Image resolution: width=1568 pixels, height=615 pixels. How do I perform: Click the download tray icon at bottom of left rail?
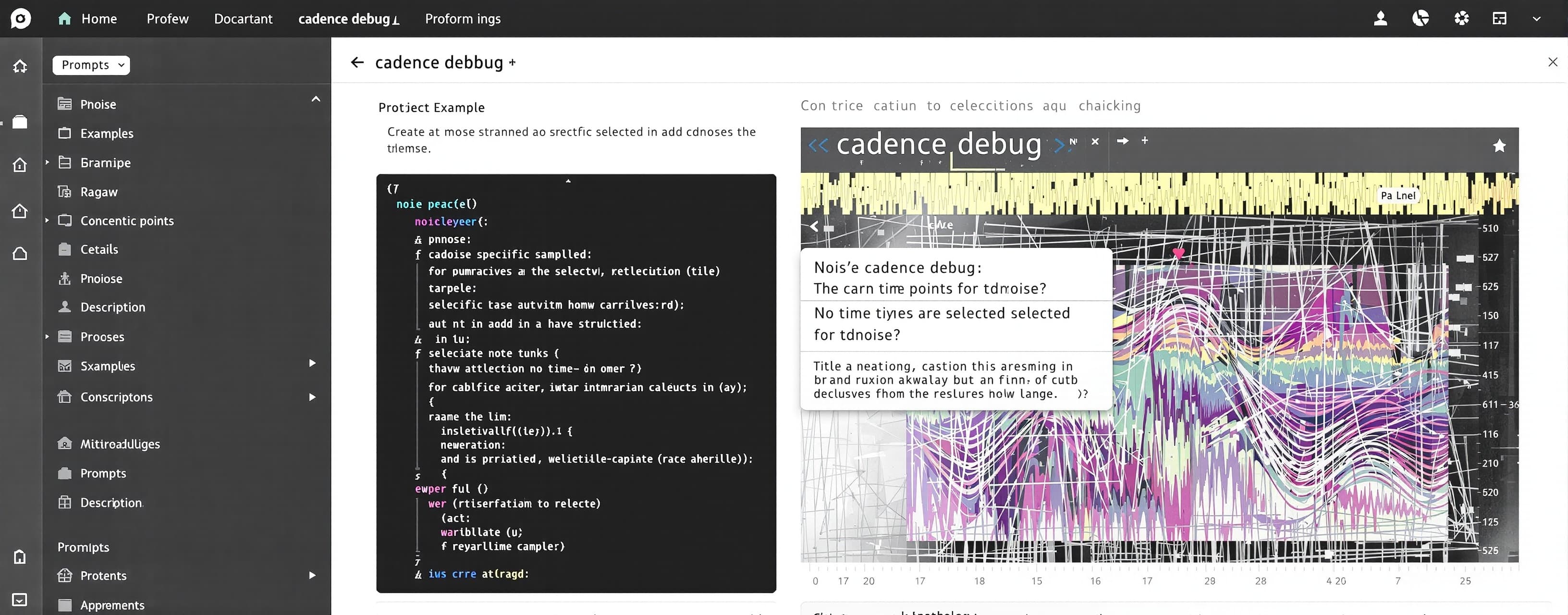coord(20,600)
